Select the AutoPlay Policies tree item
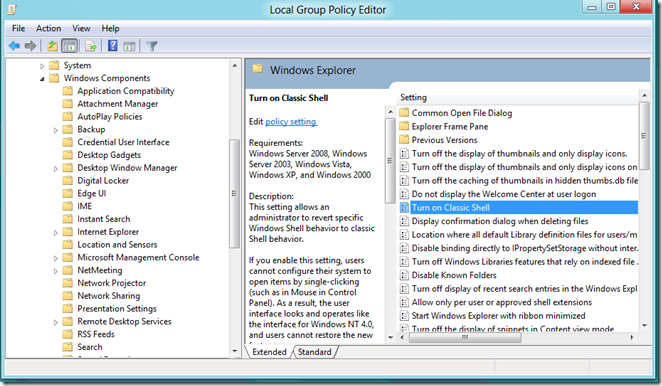 [110, 117]
